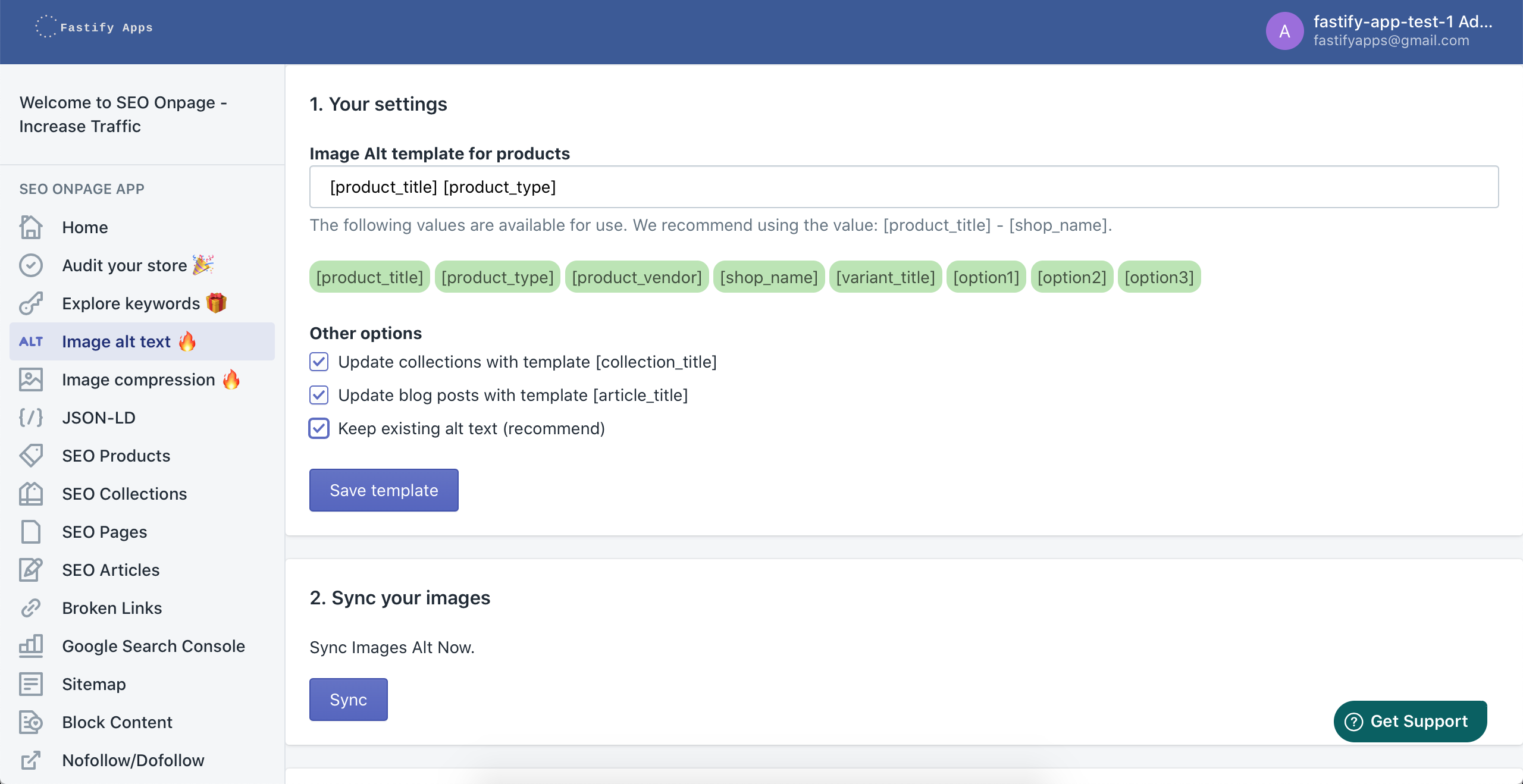Screen dimensions: 1523x784
Task: Open Image compression page
Action: (x=142, y=380)
